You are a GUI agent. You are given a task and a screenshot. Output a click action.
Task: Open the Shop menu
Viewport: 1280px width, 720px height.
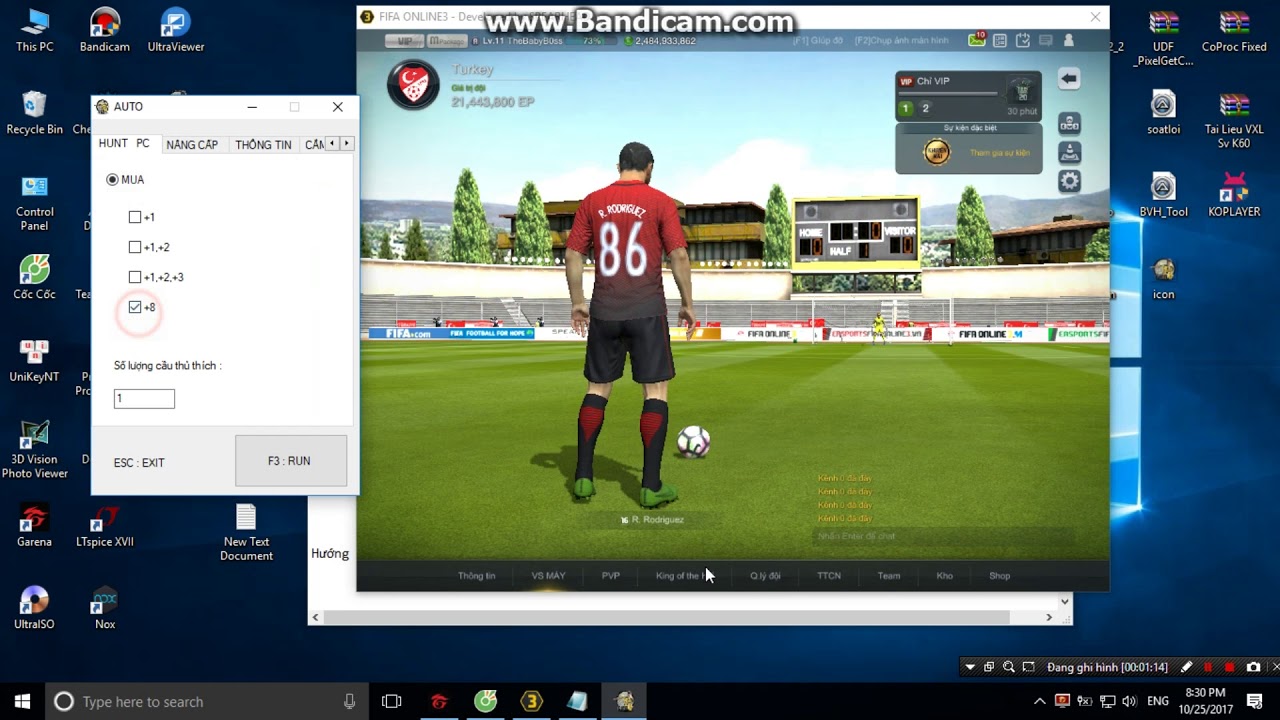point(1000,576)
